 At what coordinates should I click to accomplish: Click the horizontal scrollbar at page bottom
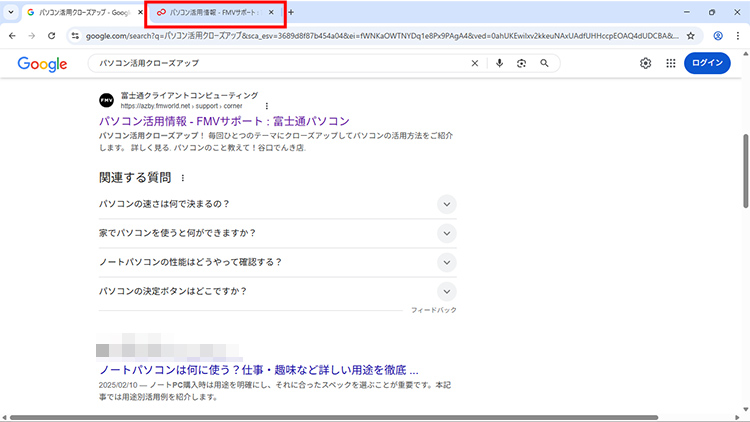point(370,417)
